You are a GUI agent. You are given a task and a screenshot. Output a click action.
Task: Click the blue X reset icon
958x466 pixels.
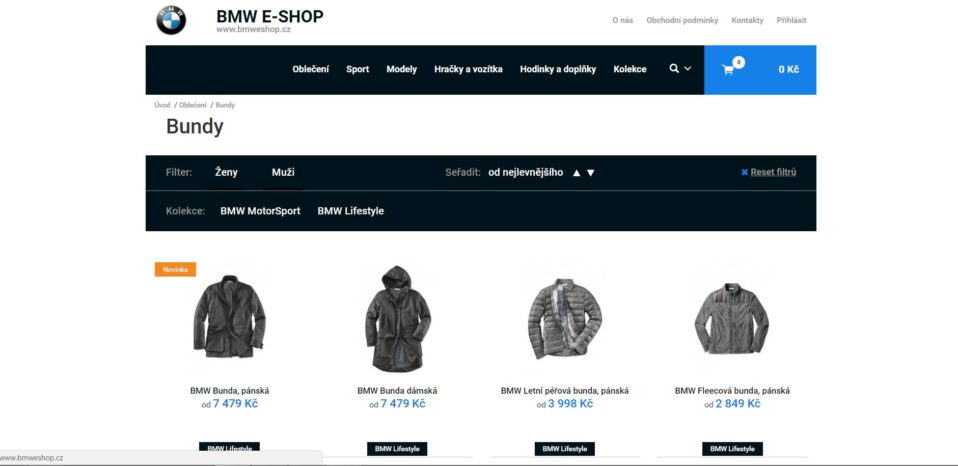point(744,172)
